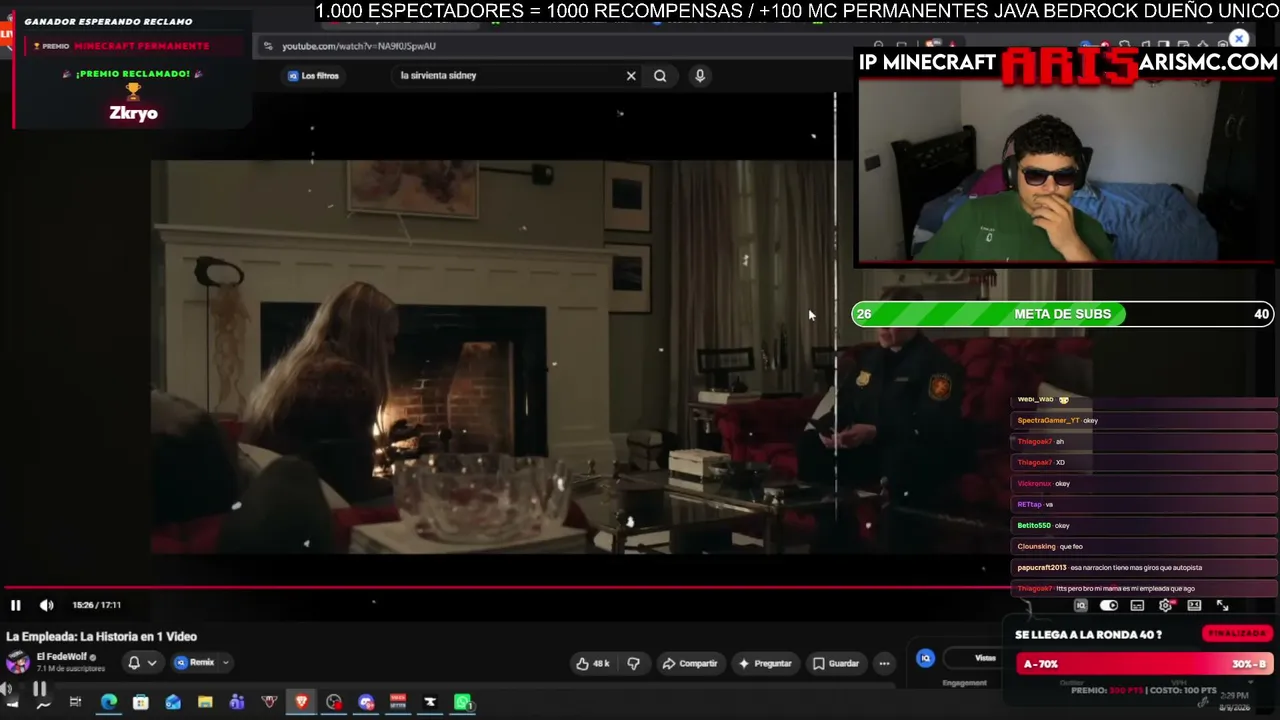Open the Mail app in the taskbar
The image size is (1280, 720).
click(173, 702)
